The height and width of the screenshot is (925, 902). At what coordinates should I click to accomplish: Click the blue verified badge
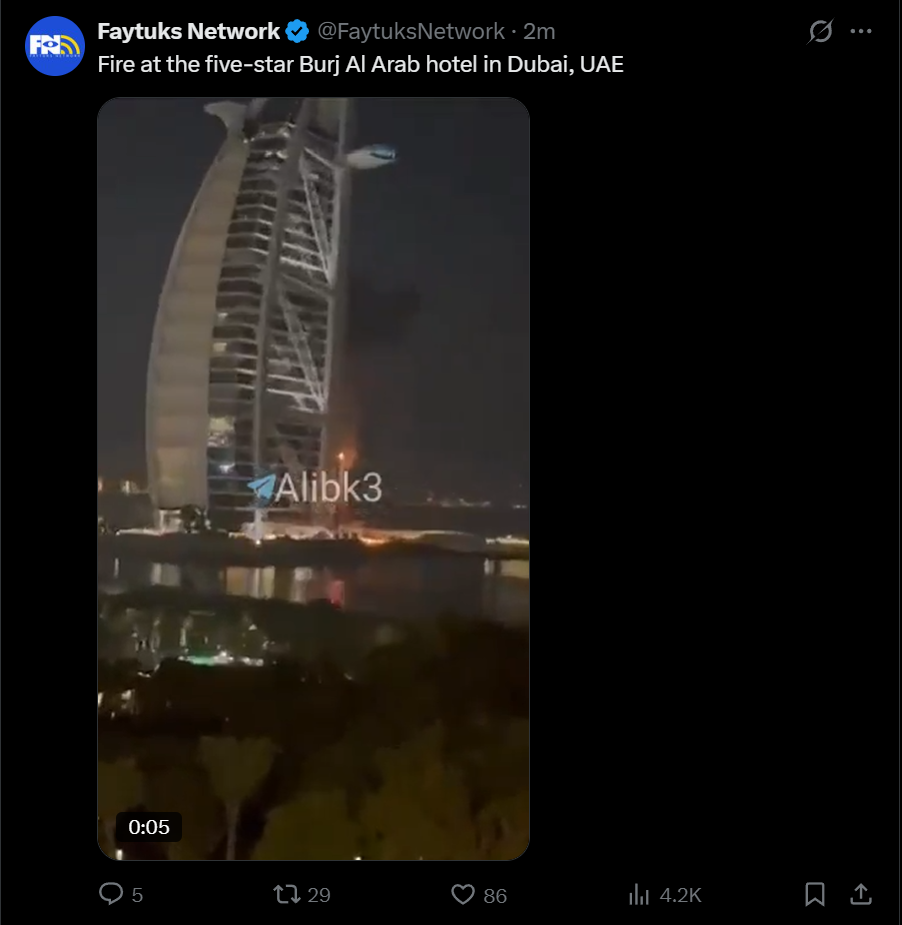(297, 31)
